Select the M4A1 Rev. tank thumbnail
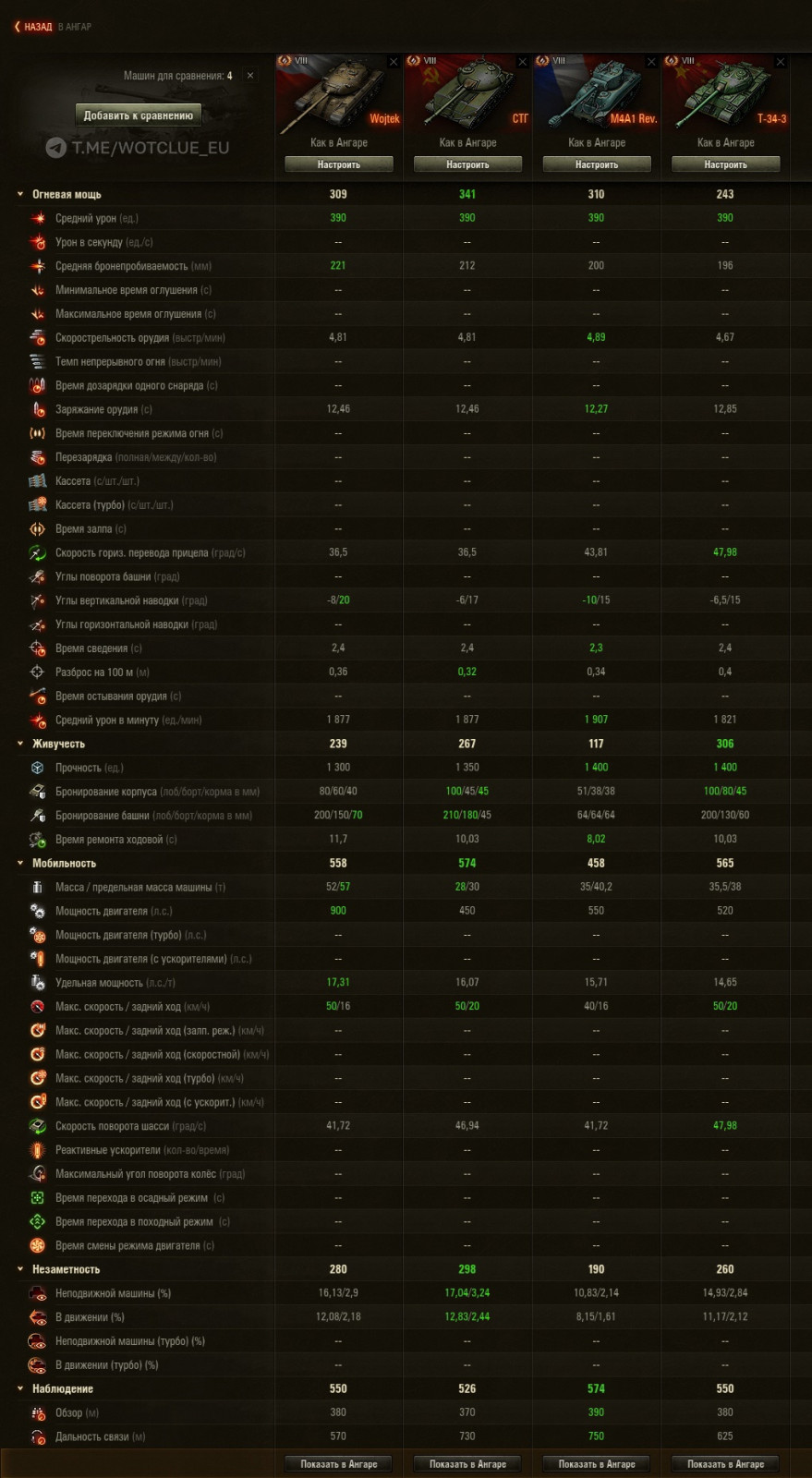 click(x=596, y=94)
